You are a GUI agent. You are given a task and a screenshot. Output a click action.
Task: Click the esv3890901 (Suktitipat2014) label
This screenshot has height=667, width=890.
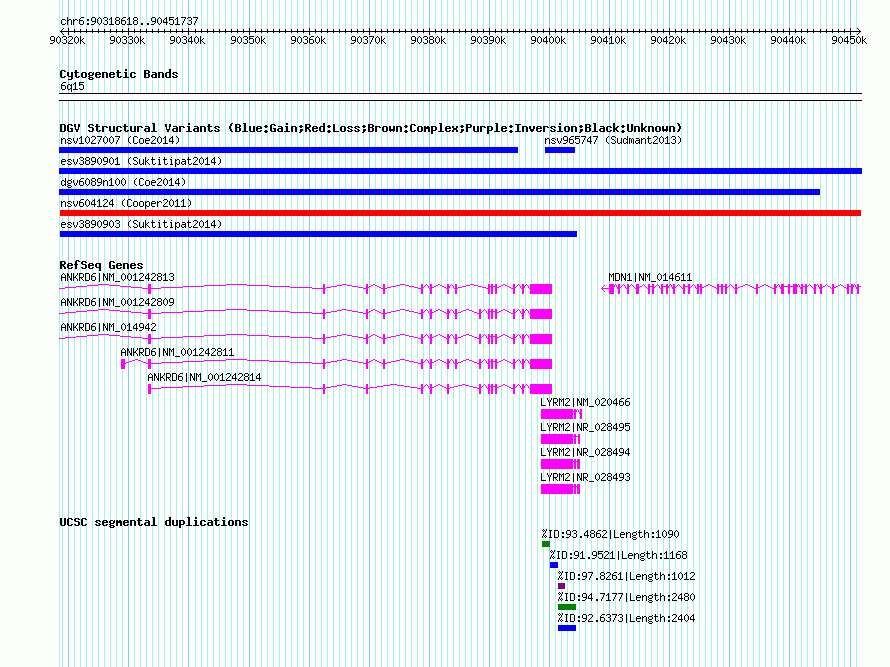click(141, 161)
